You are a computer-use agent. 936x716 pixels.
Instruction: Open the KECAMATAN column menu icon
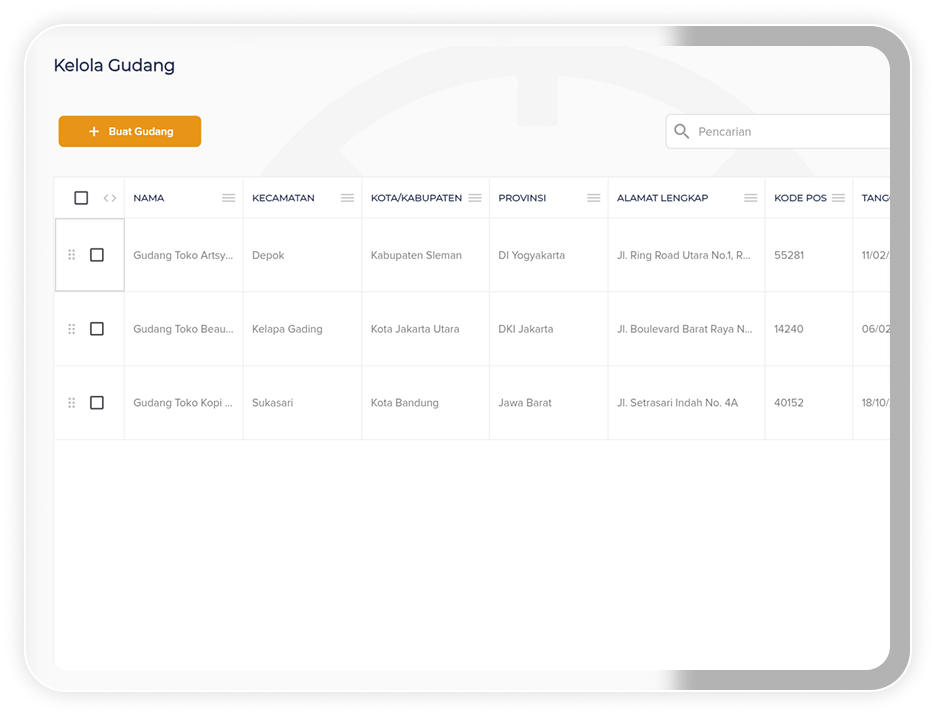coord(347,198)
